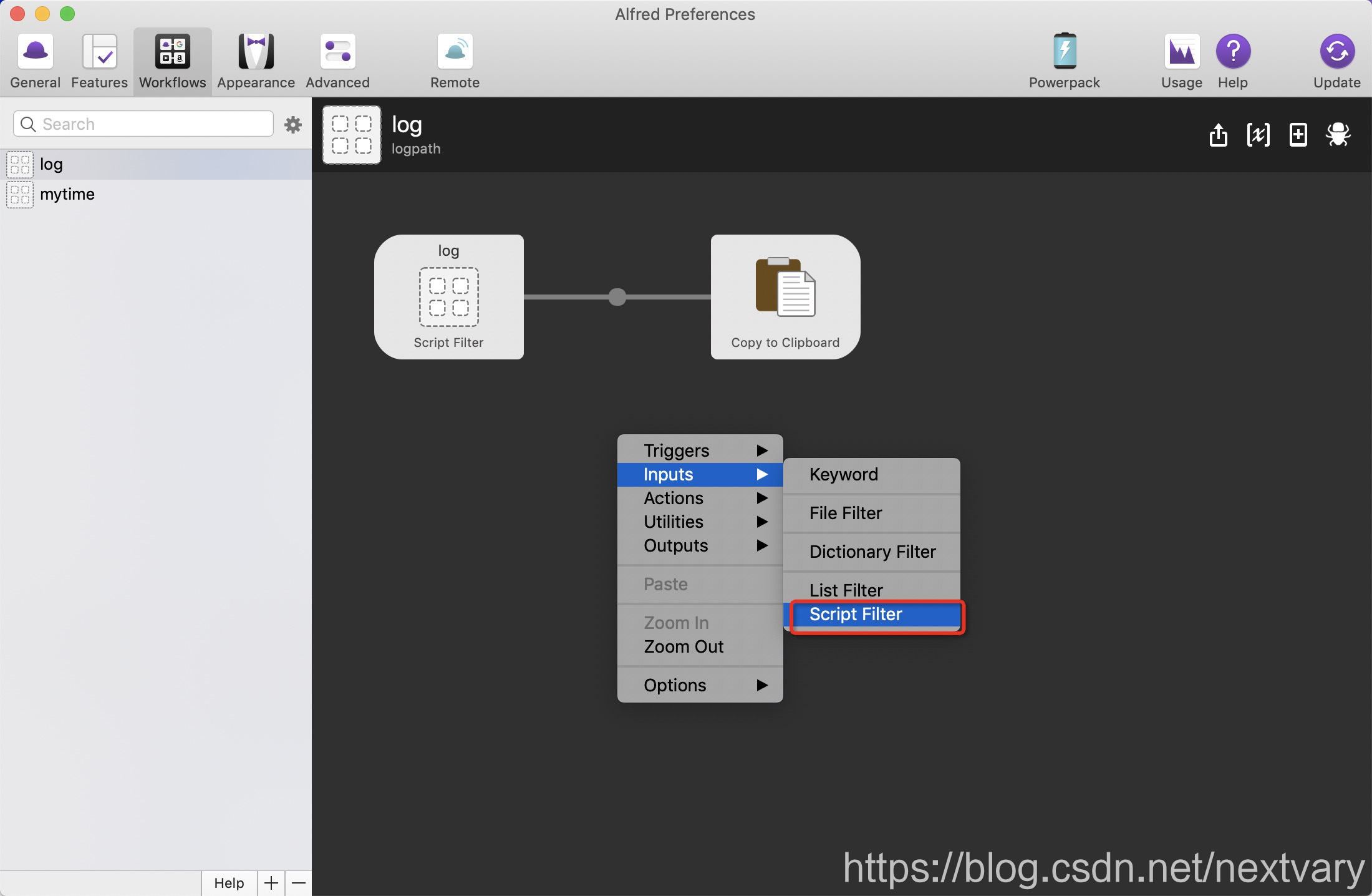
Task: Click the Help button below workflow list
Action: click(x=229, y=883)
